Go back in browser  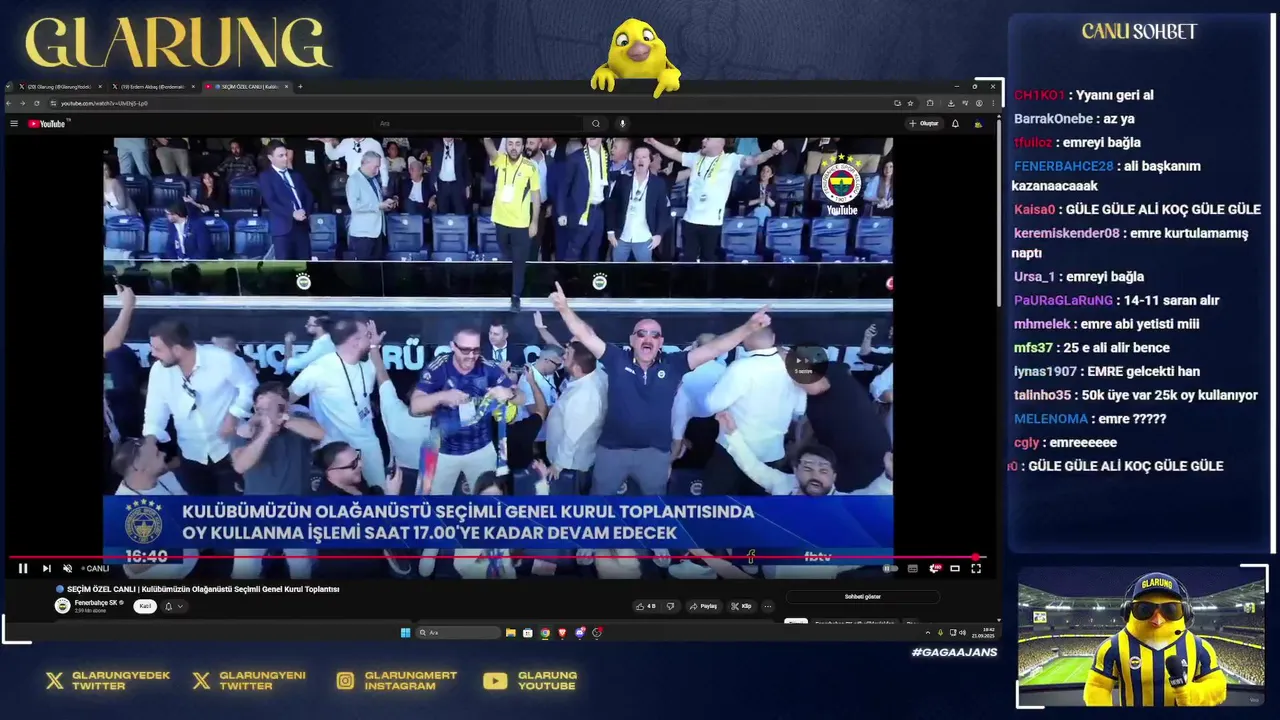click(10, 103)
